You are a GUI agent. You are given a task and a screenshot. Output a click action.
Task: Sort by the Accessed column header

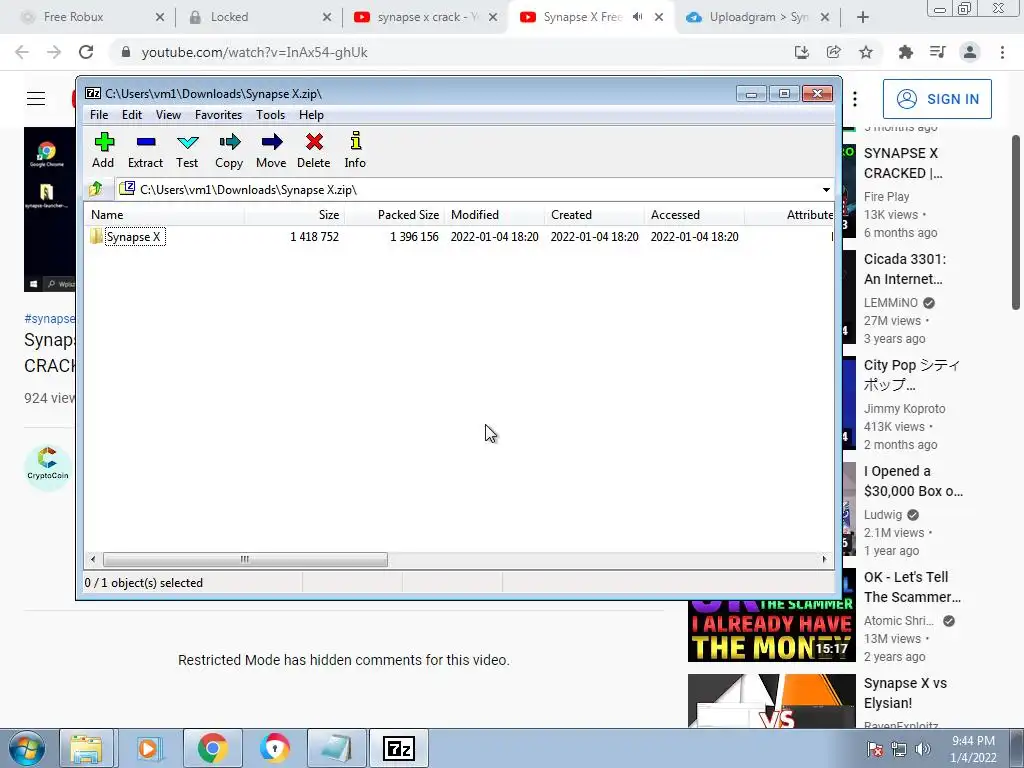point(694,215)
